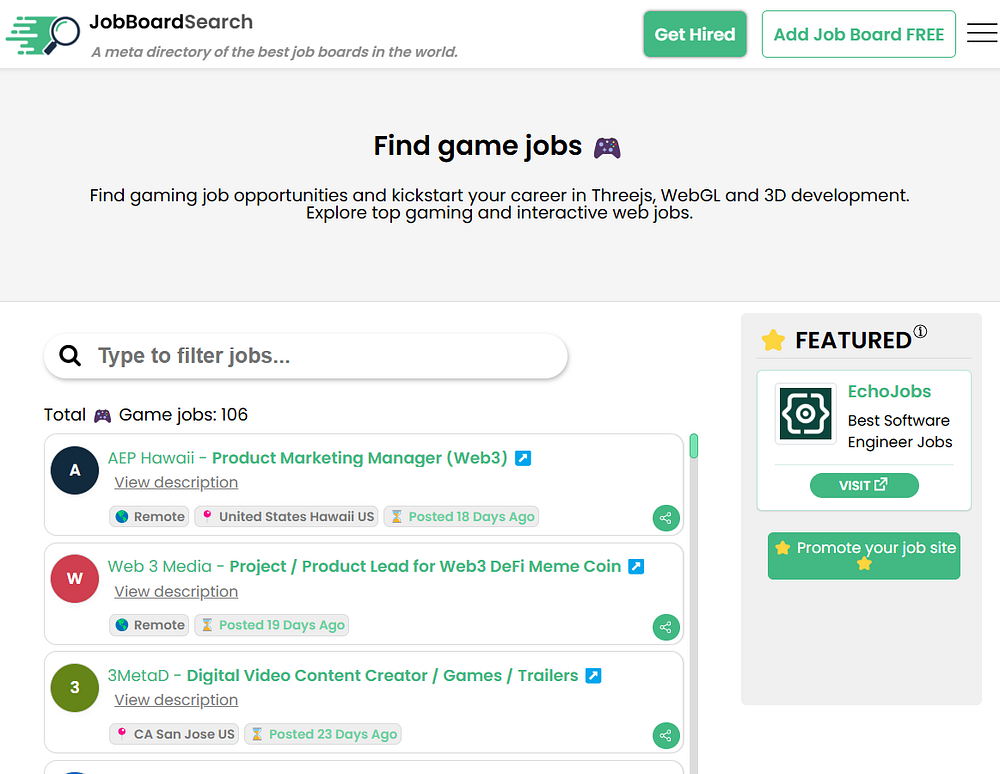Click the FEATURED star icon
Screen dimensions: 1000x774
click(773, 340)
